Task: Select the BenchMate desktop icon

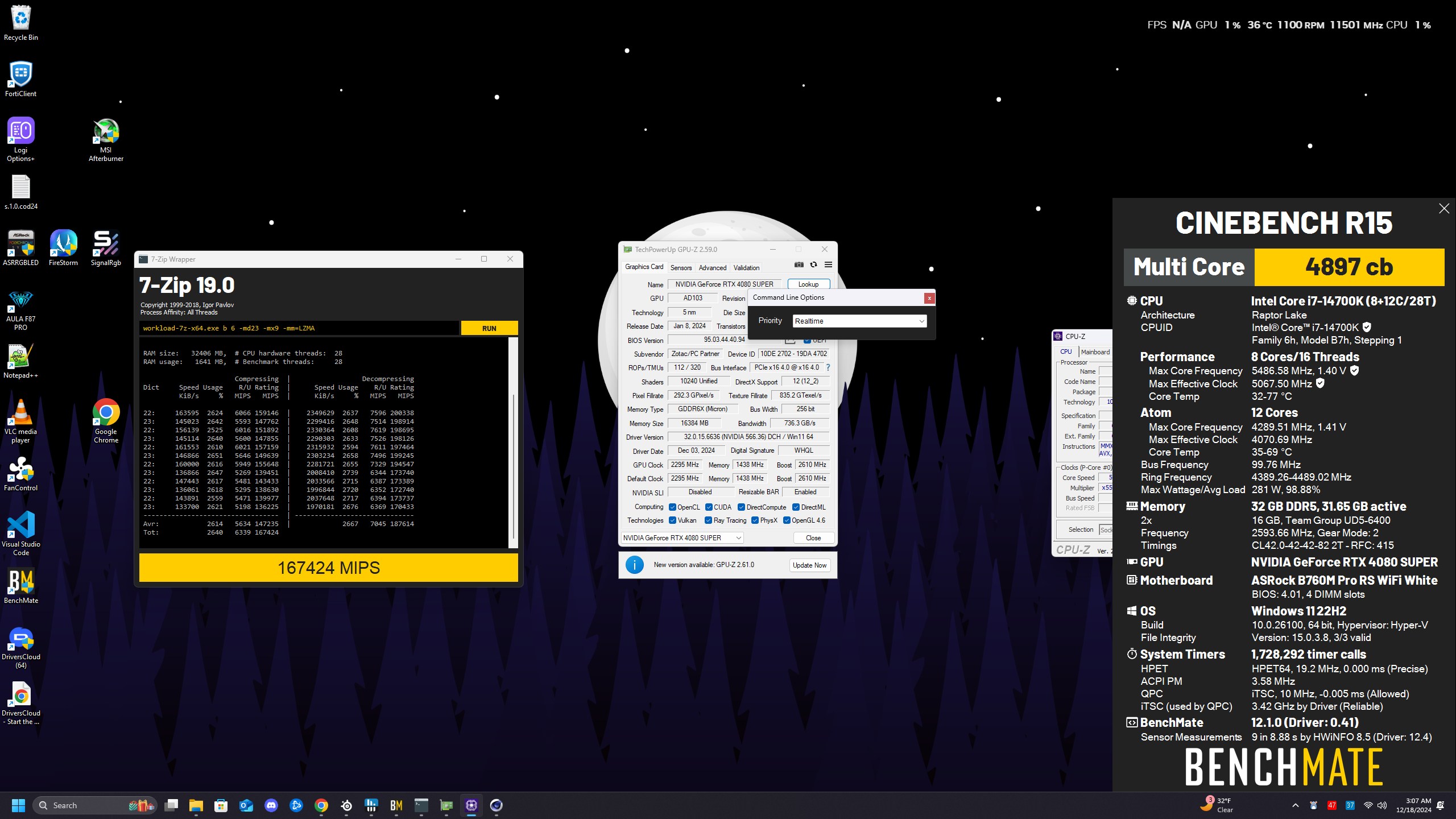Action: click(21, 586)
